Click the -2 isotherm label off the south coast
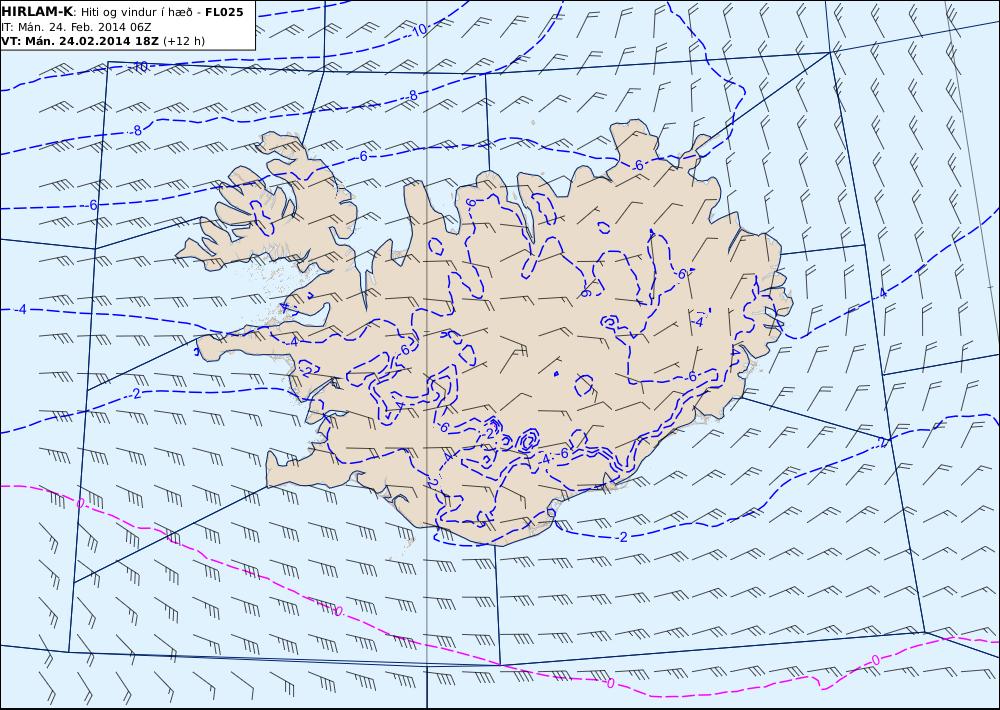 click(622, 537)
